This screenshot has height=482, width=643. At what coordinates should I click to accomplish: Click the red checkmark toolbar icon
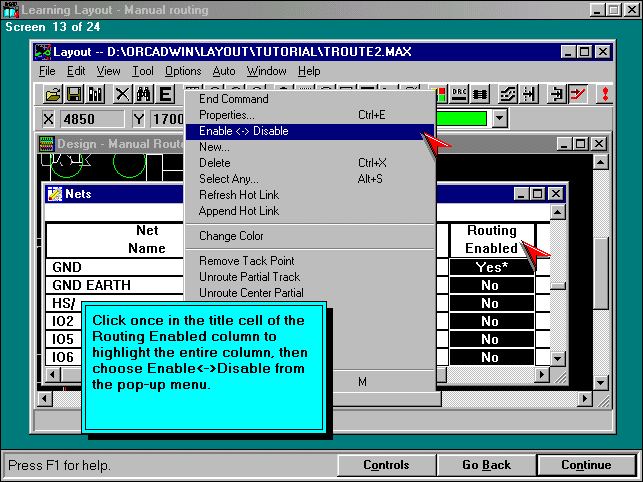[x=578, y=94]
